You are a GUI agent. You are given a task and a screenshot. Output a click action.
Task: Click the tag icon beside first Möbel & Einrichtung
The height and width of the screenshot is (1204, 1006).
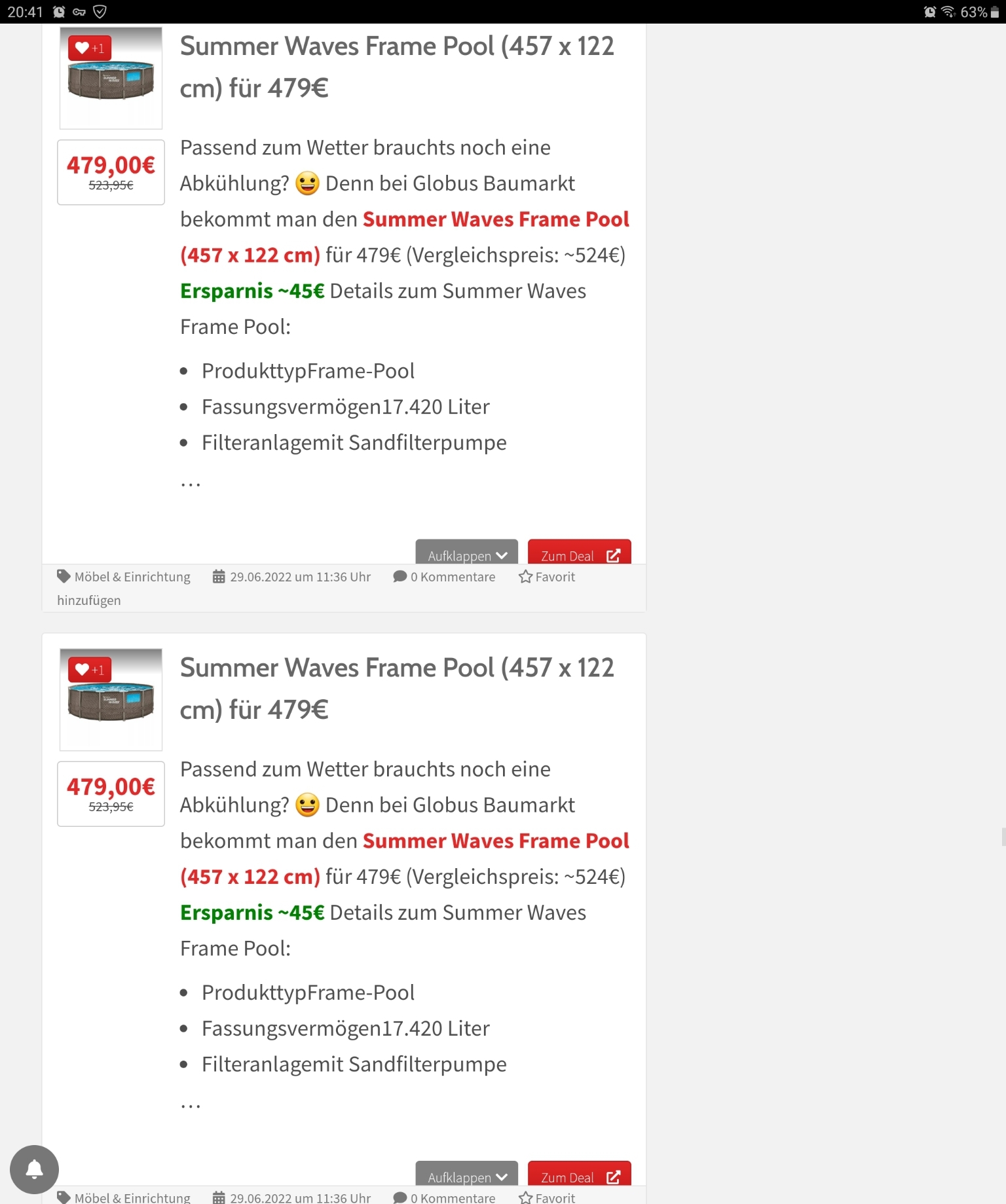(x=64, y=577)
